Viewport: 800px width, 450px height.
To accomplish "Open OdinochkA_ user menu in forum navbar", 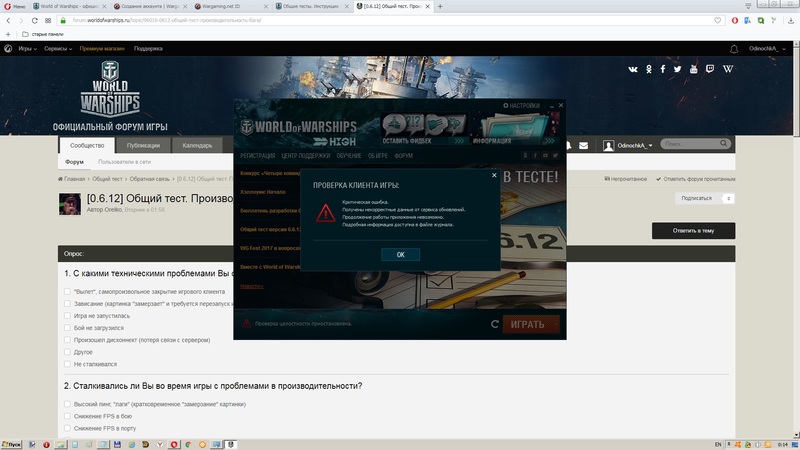I will tap(628, 146).
